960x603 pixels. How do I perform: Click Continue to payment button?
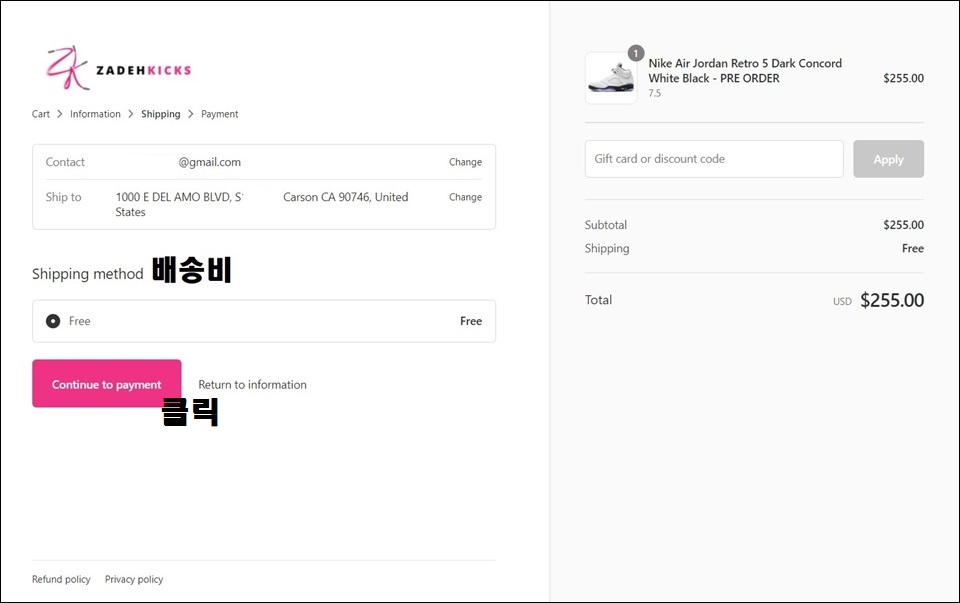tap(107, 383)
